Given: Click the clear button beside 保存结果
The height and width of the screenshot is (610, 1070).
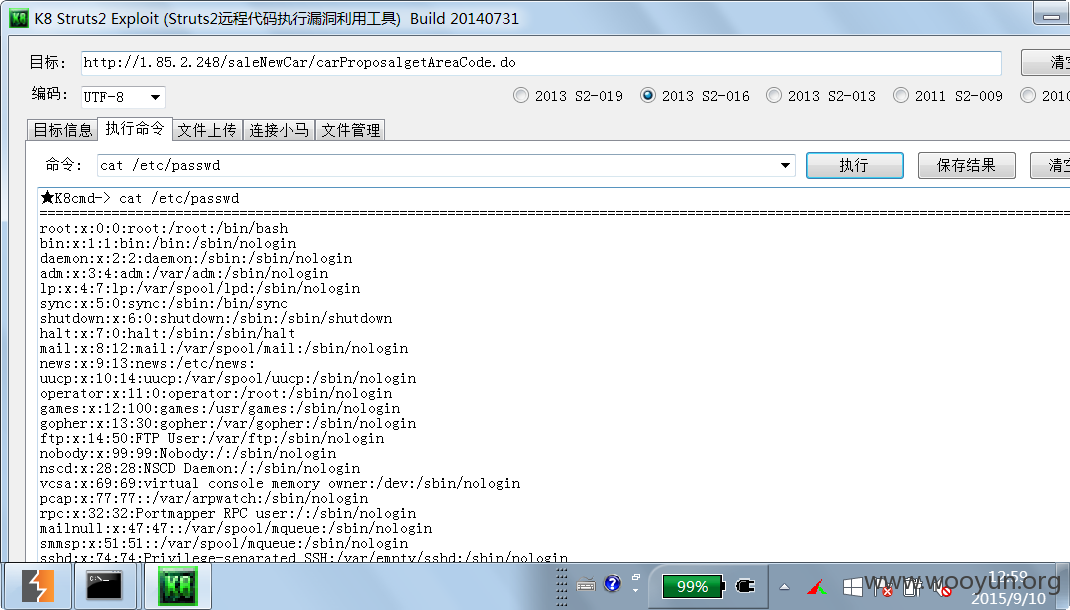Looking at the screenshot, I should [1050, 165].
